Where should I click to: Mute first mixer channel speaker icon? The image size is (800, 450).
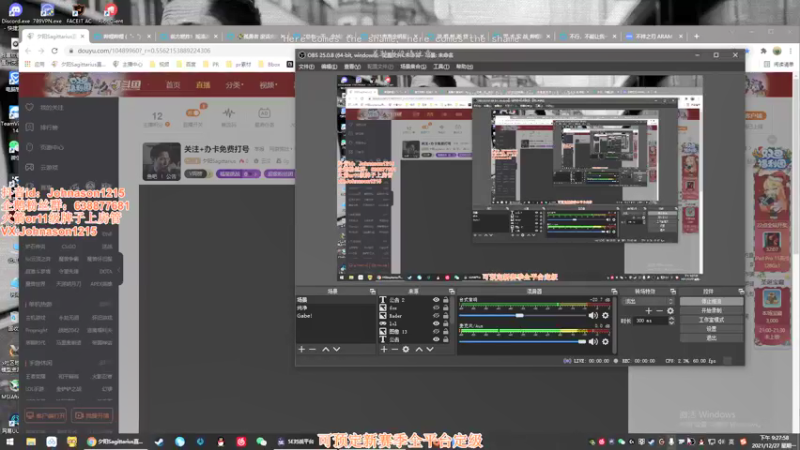(593, 316)
